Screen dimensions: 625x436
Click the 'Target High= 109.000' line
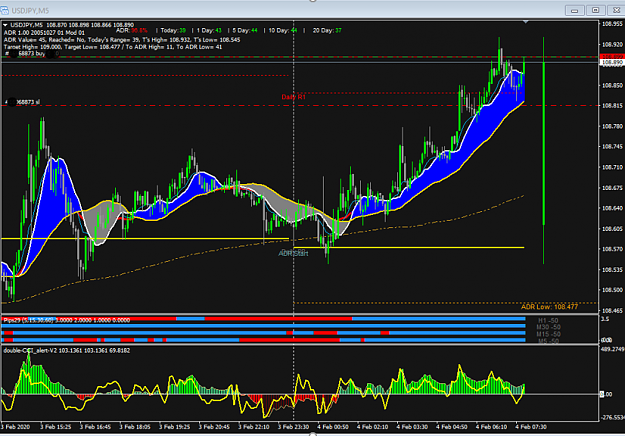[x=113, y=47]
